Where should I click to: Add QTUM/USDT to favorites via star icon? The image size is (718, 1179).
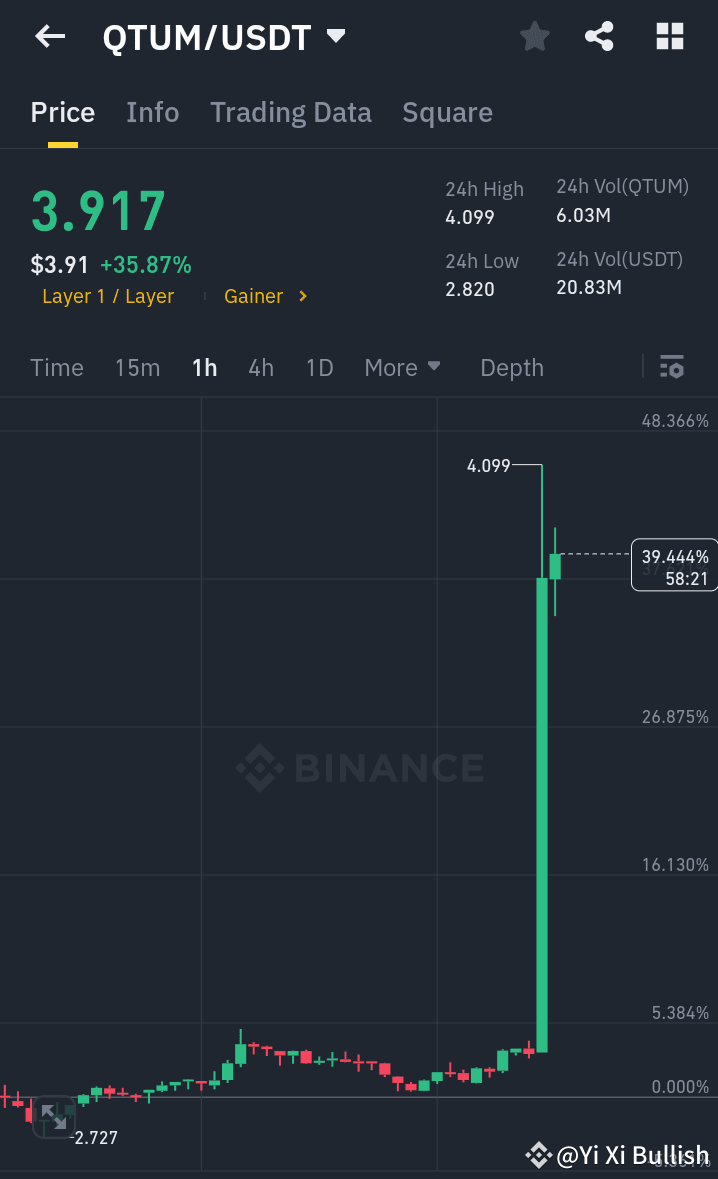point(534,36)
